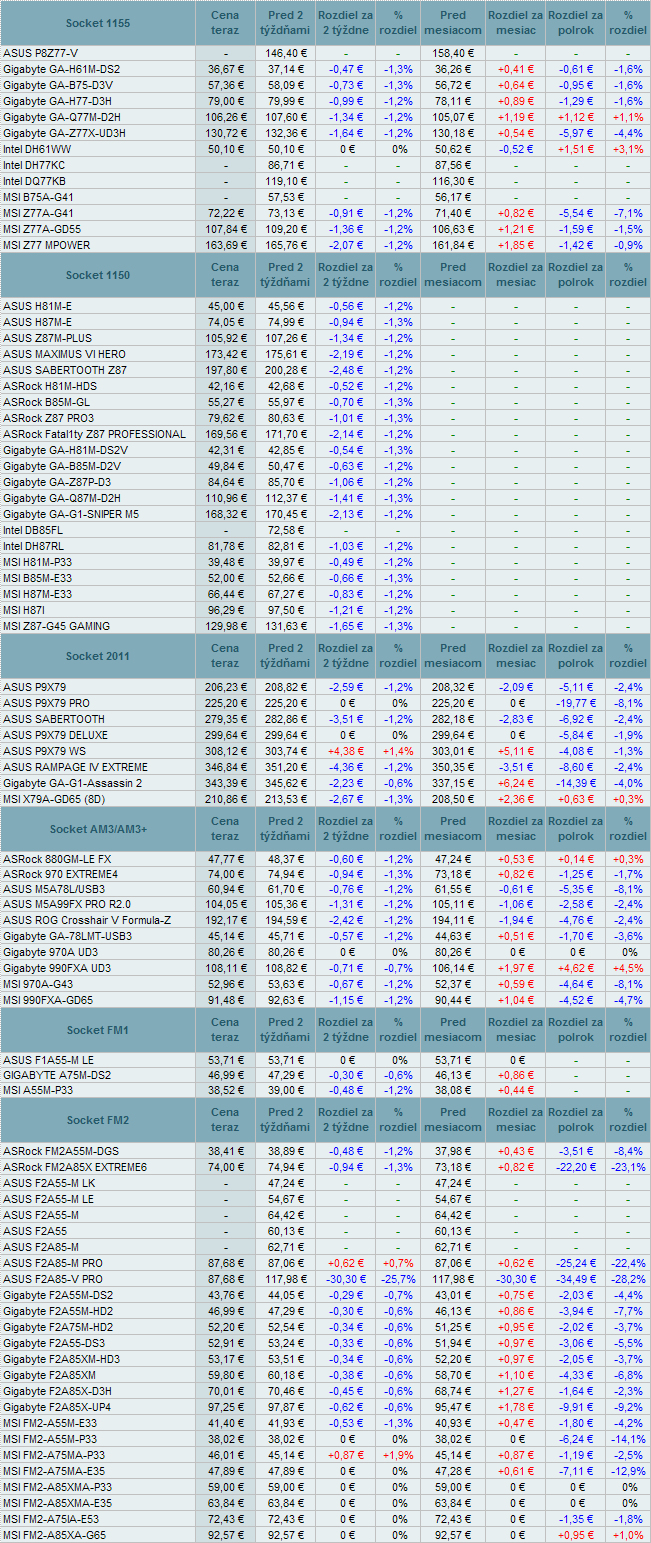Click the -19,77 € half-year difference for P9X79 PRO
This screenshot has width=651, height=1543.
577,703
